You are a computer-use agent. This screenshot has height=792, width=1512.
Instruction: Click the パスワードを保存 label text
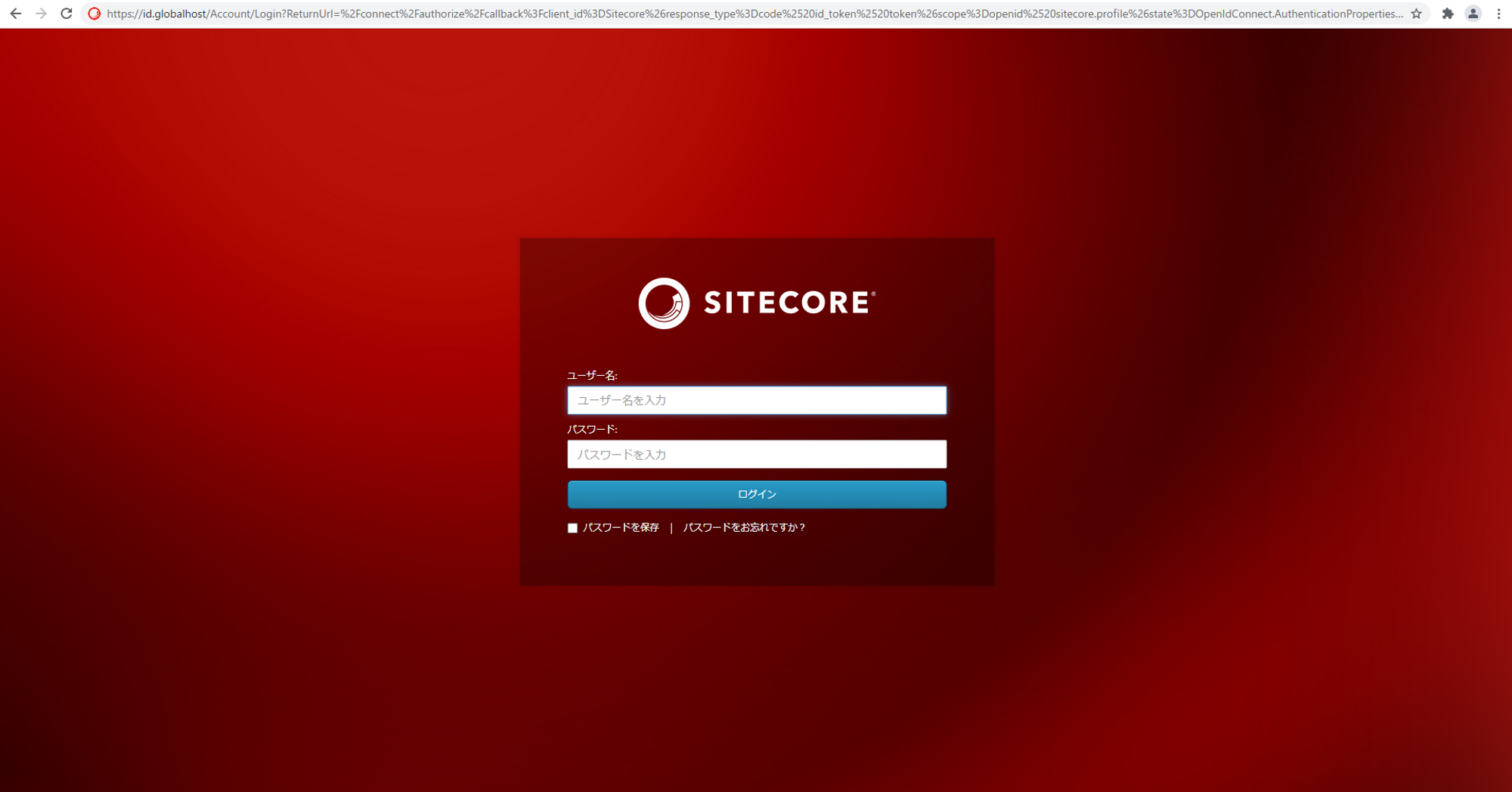click(x=621, y=527)
